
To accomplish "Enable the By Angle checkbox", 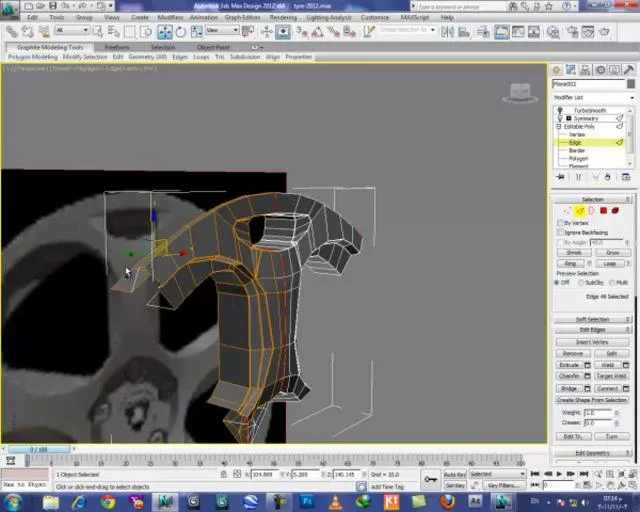I will click(x=560, y=243).
